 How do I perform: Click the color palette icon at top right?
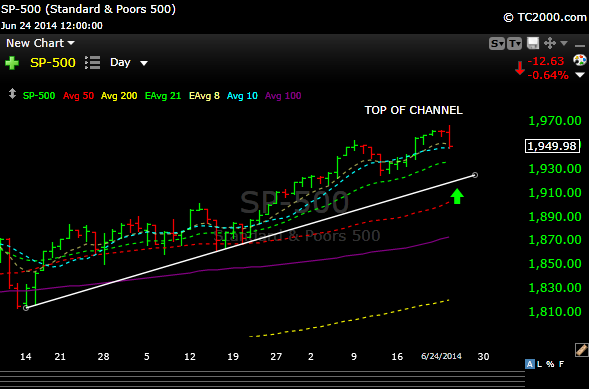pyautogui.click(x=580, y=60)
